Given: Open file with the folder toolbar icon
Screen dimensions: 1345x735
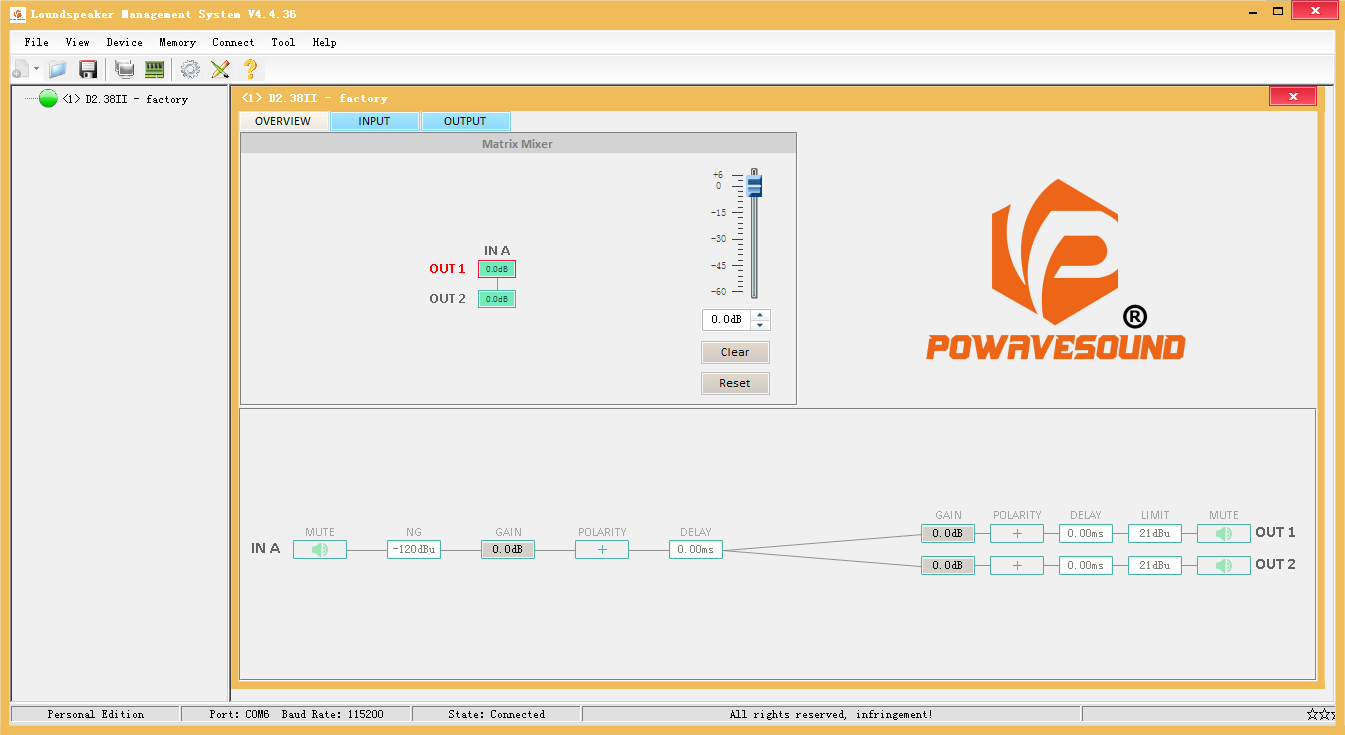Looking at the screenshot, I should pyautogui.click(x=57, y=70).
